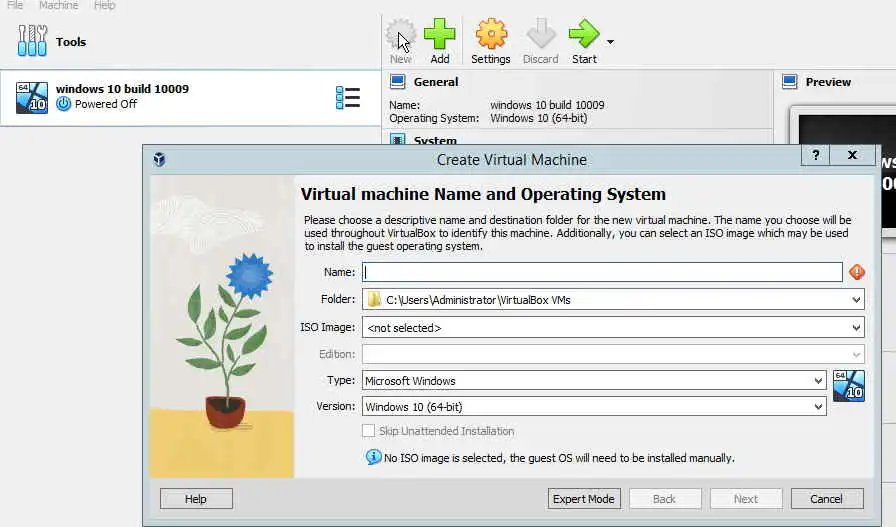This screenshot has height=527, width=896.
Task: Expand the Start button dropdown arrow
Action: pyautogui.click(x=610, y=42)
